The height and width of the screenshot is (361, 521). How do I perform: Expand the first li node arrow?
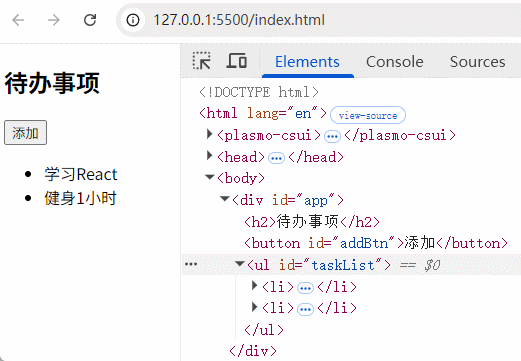point(255,285)
